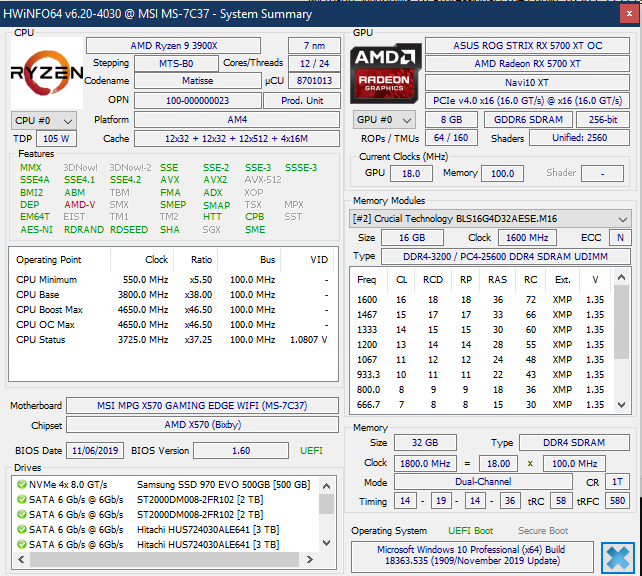Click the Matisse codename field

click(x=197, y=81)
